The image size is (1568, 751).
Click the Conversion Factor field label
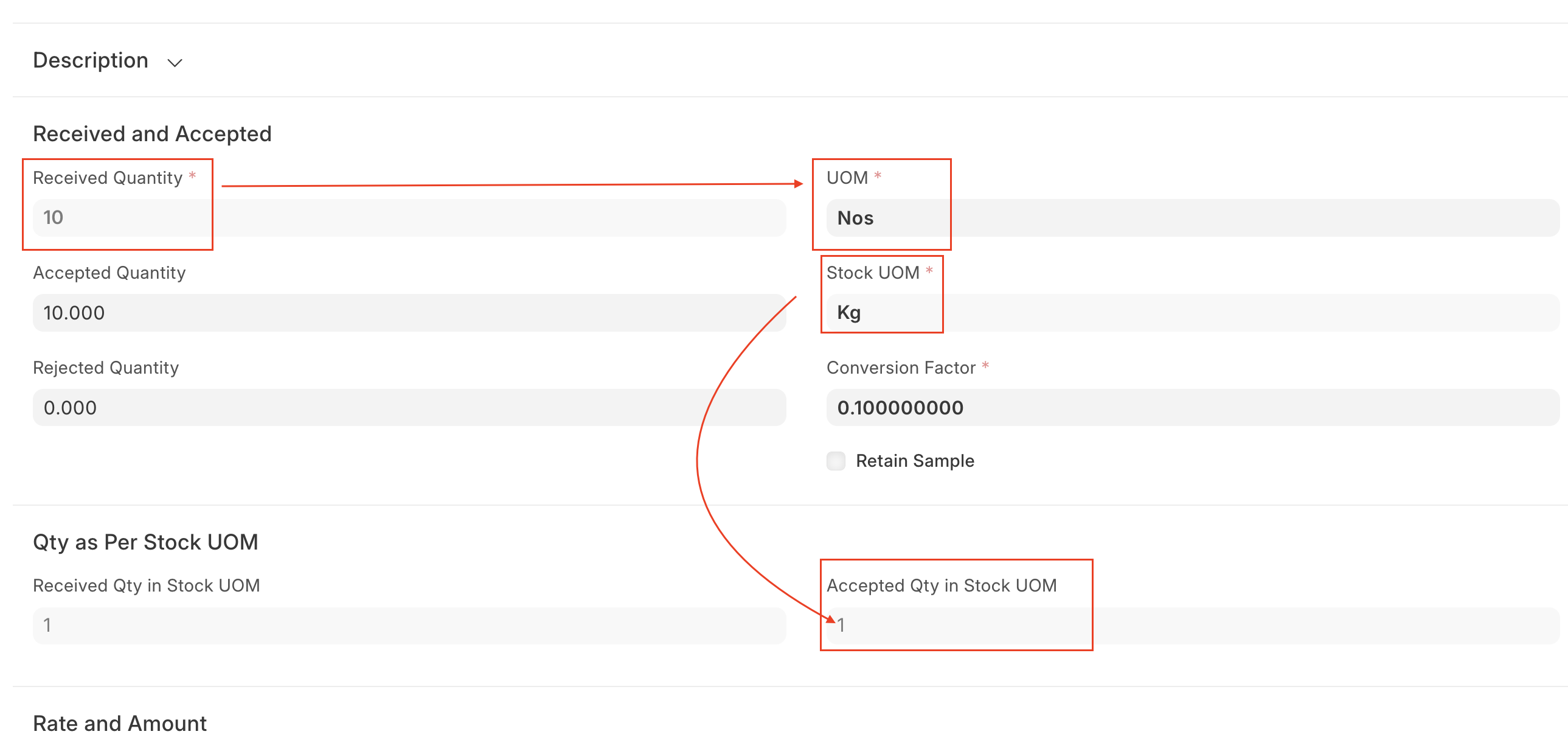point(901,368)
